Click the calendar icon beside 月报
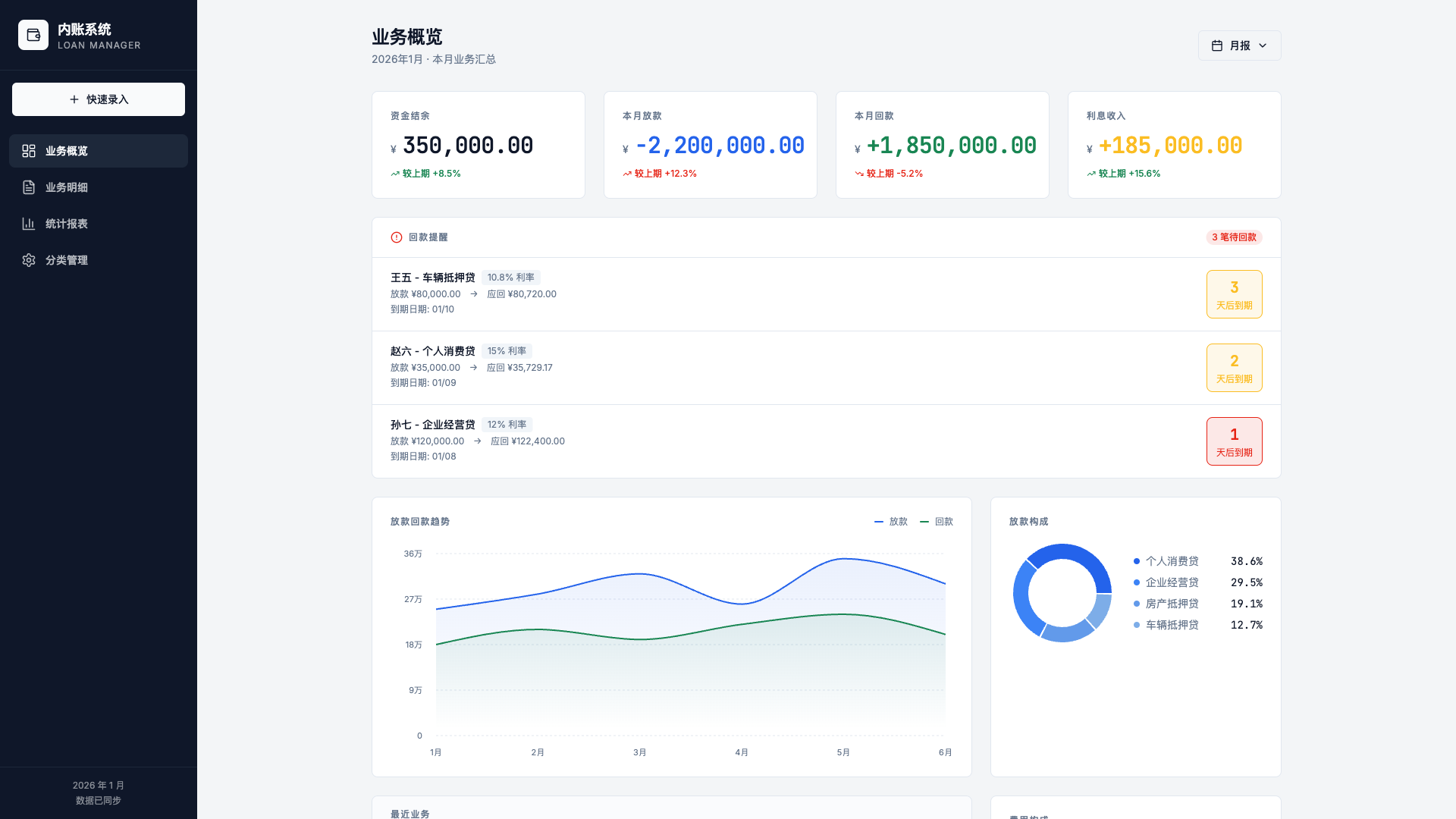 point(1218,45)
